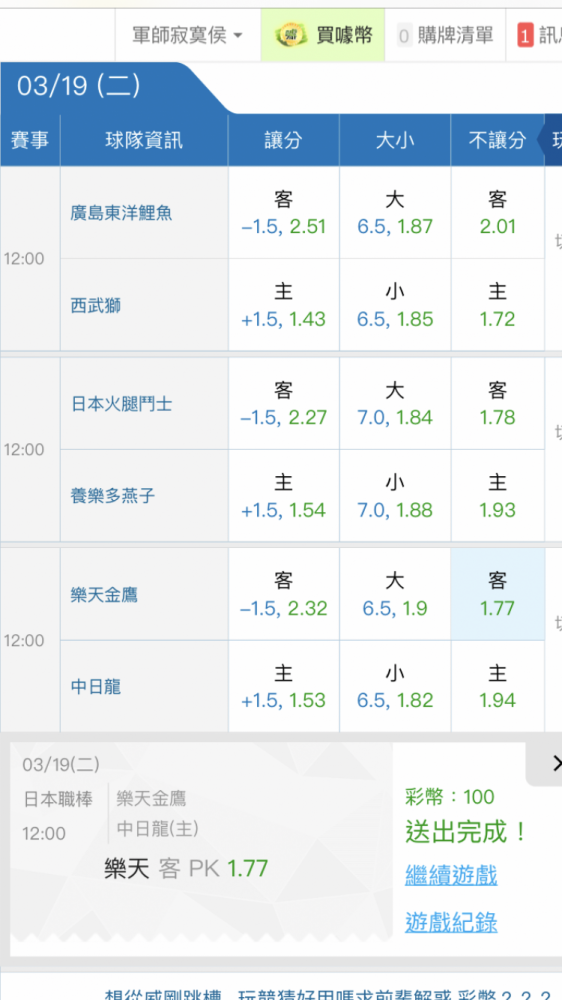Viewport: 562px width, 1000px height.
Task: Click the 買噱幣 coin icon
Action: coord(291,35)
